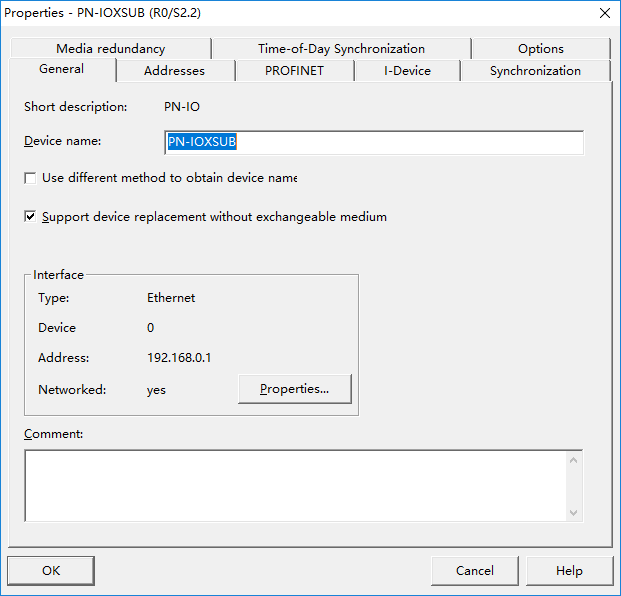Open the Addresses tab
This screenshot has height=596, width=621.
174,71
